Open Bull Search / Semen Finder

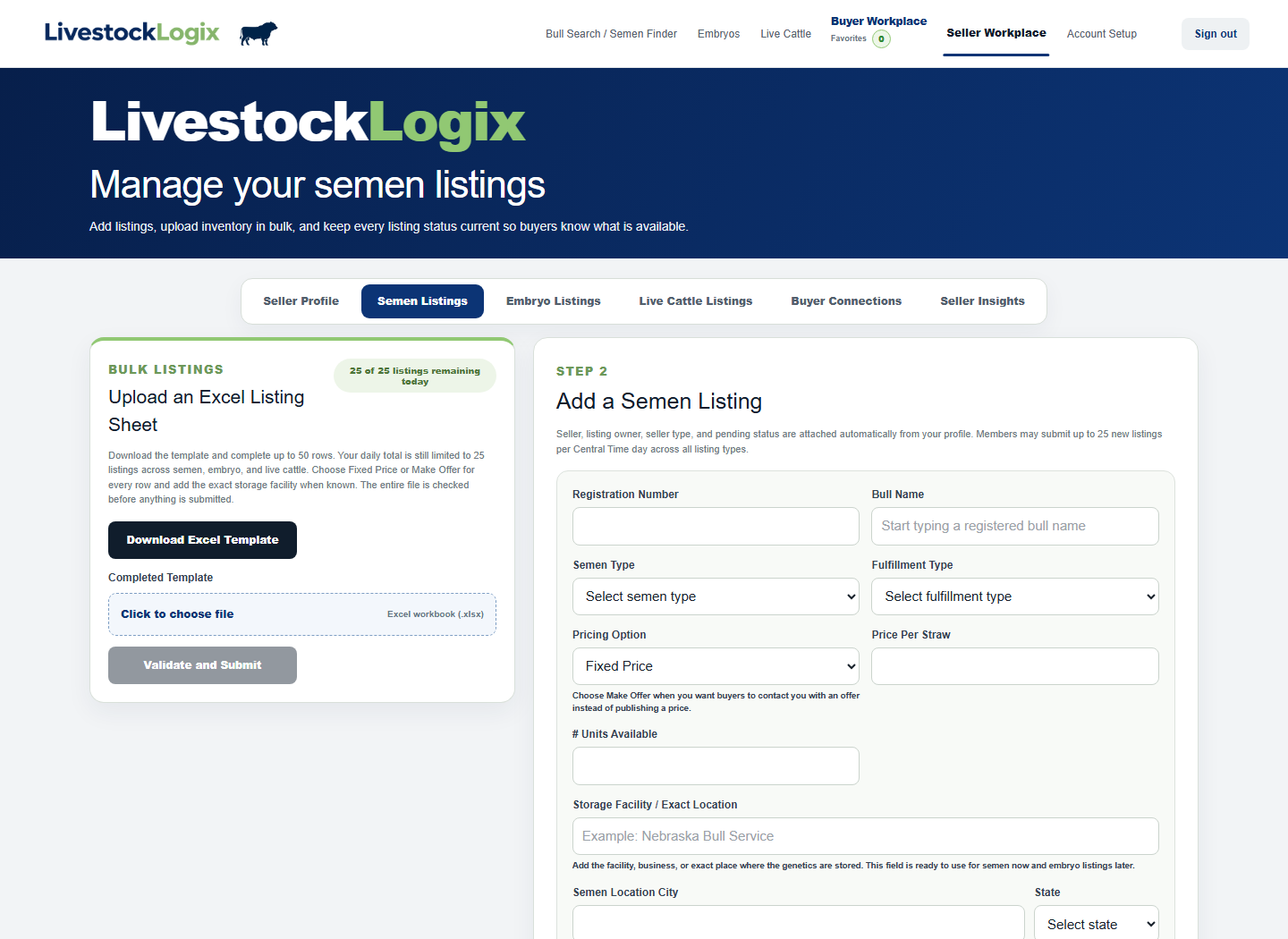(611, 34)
